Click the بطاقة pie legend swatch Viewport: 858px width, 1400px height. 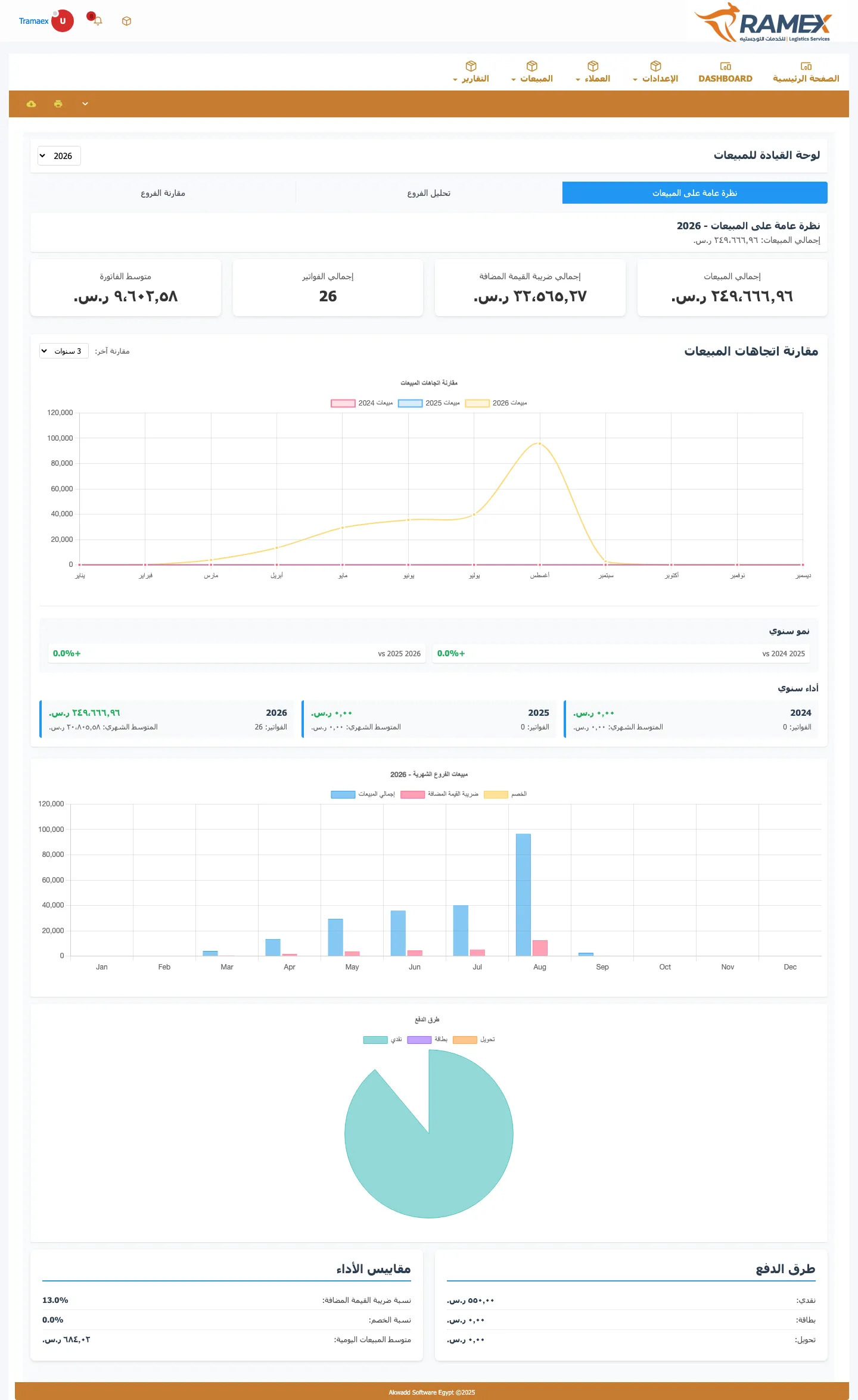[419, 1040]
